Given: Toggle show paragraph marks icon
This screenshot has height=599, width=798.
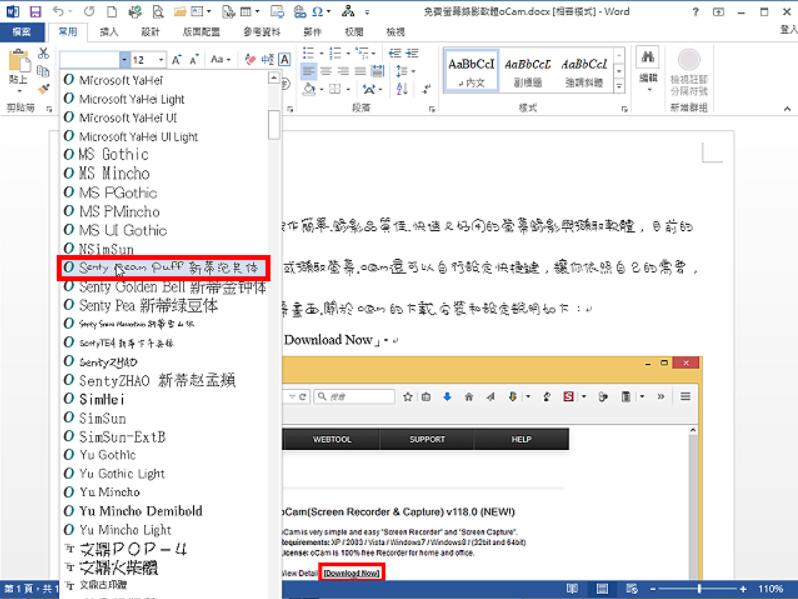Looking at the screenshot, I should [x=426, y=89].
